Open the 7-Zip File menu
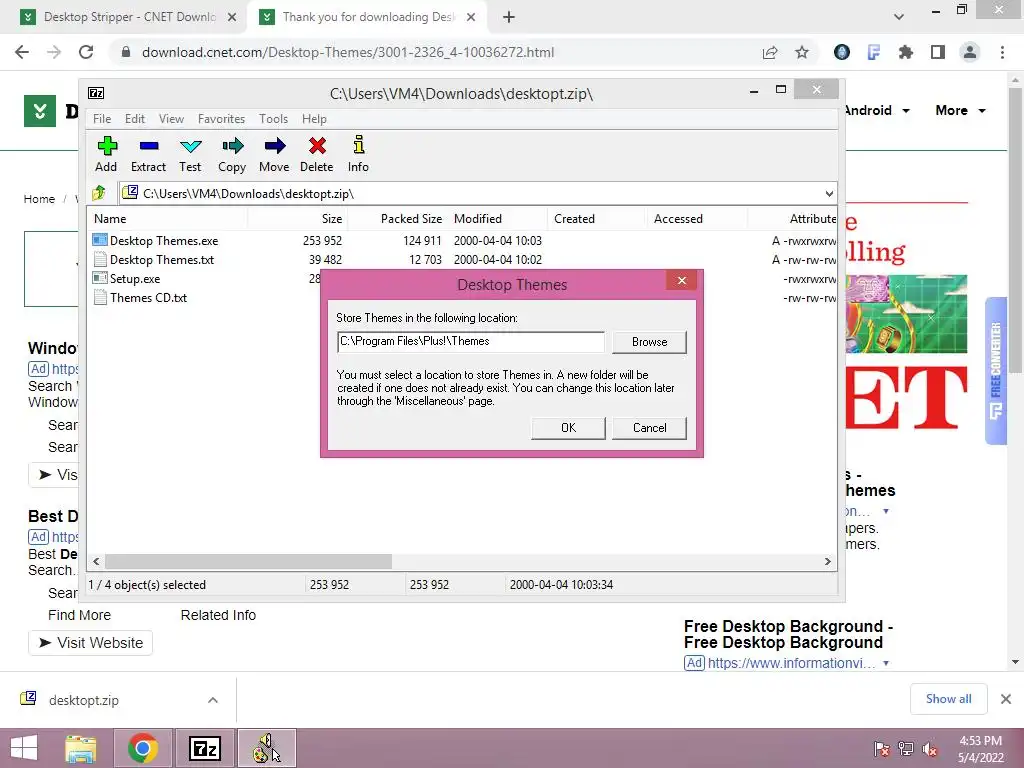 click(x=102, y=119)
